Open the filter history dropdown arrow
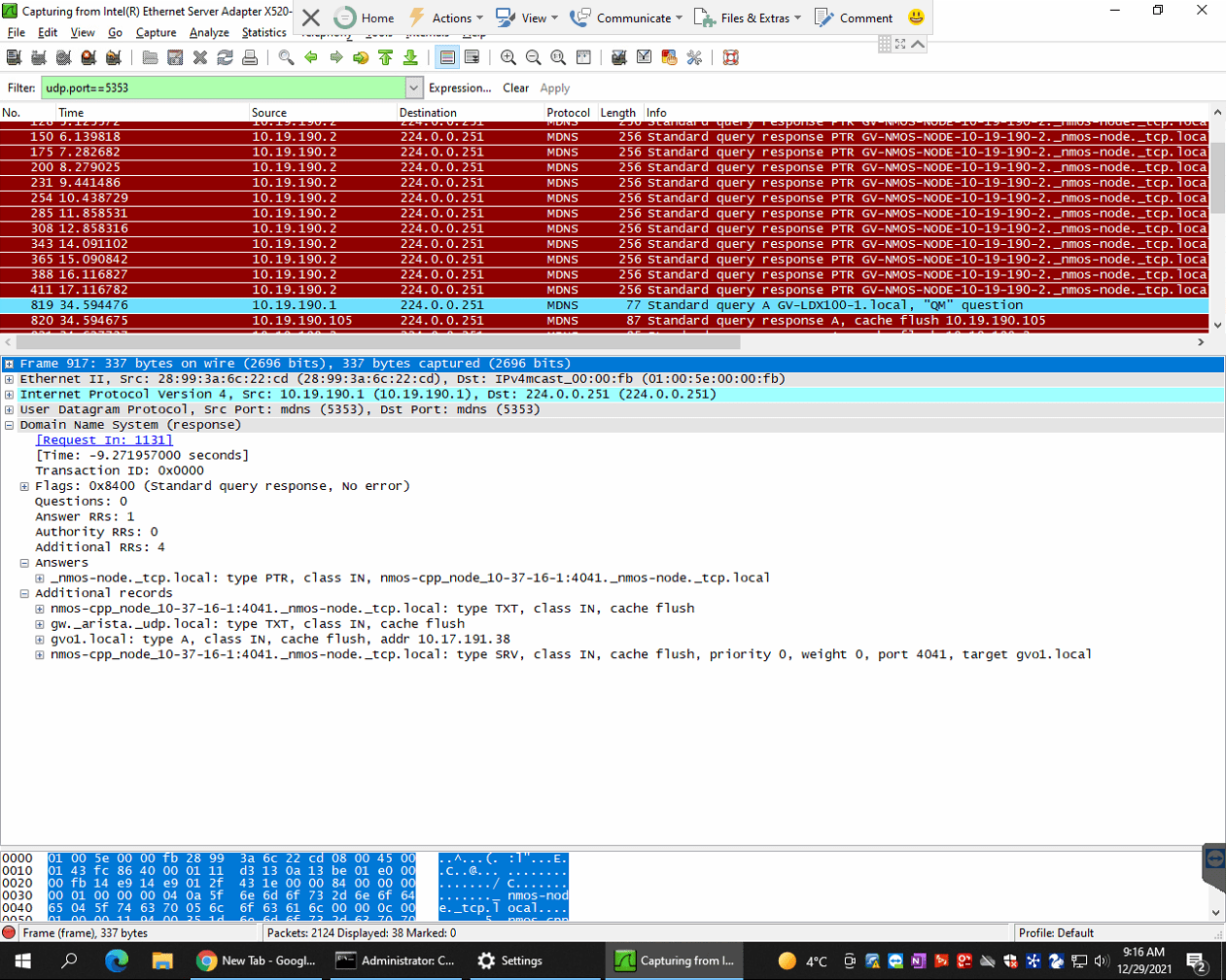1226x980 pixels. (414, 87)
